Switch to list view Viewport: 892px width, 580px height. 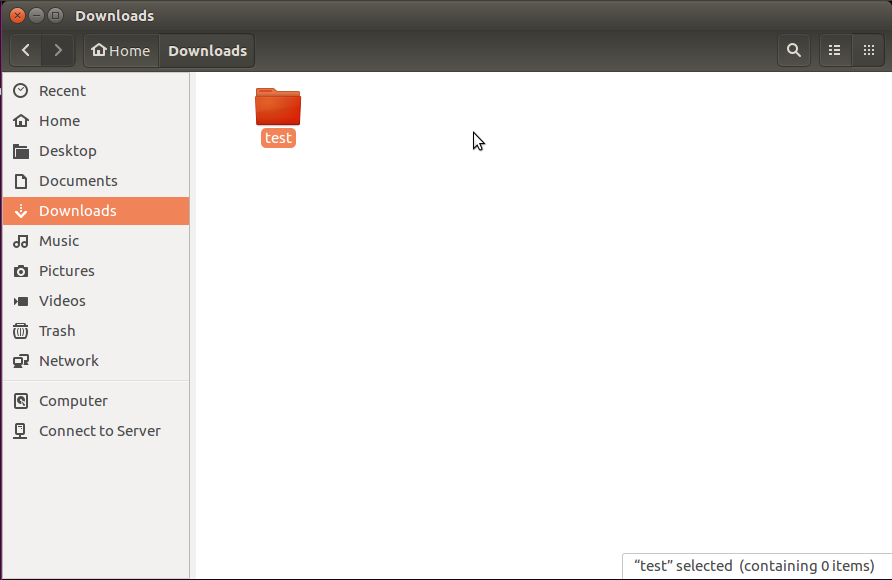(x=835, y=51)
